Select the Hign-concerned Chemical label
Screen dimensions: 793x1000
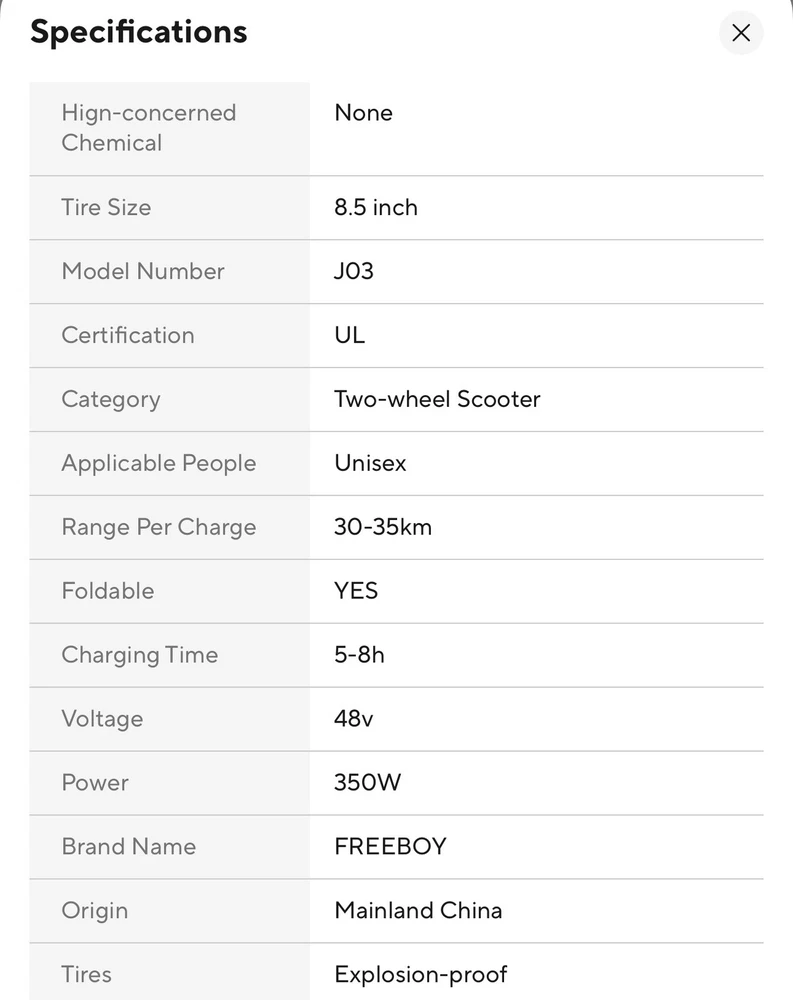[x=149, y=128]
